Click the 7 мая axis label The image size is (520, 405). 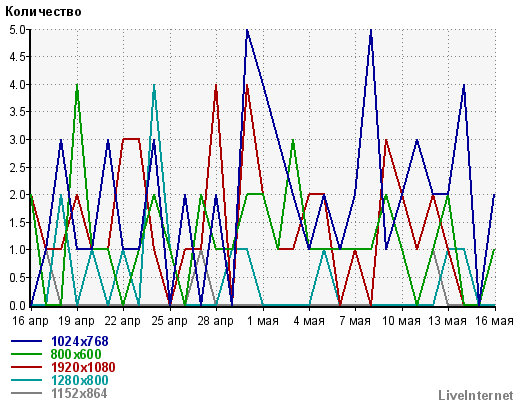pos(355,321)
